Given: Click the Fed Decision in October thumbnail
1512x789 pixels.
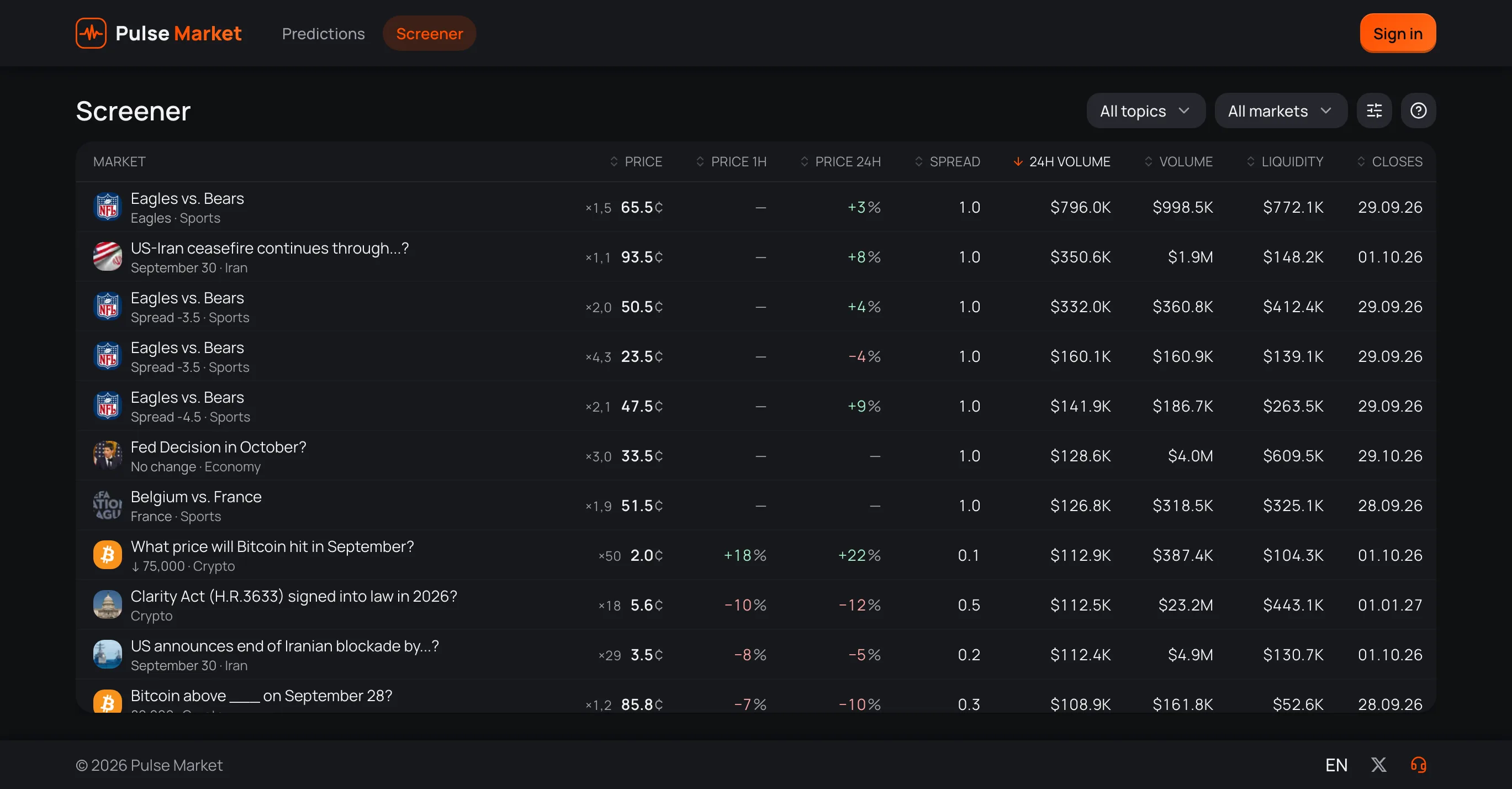Looking at the screenshot, I should point(108,455).
